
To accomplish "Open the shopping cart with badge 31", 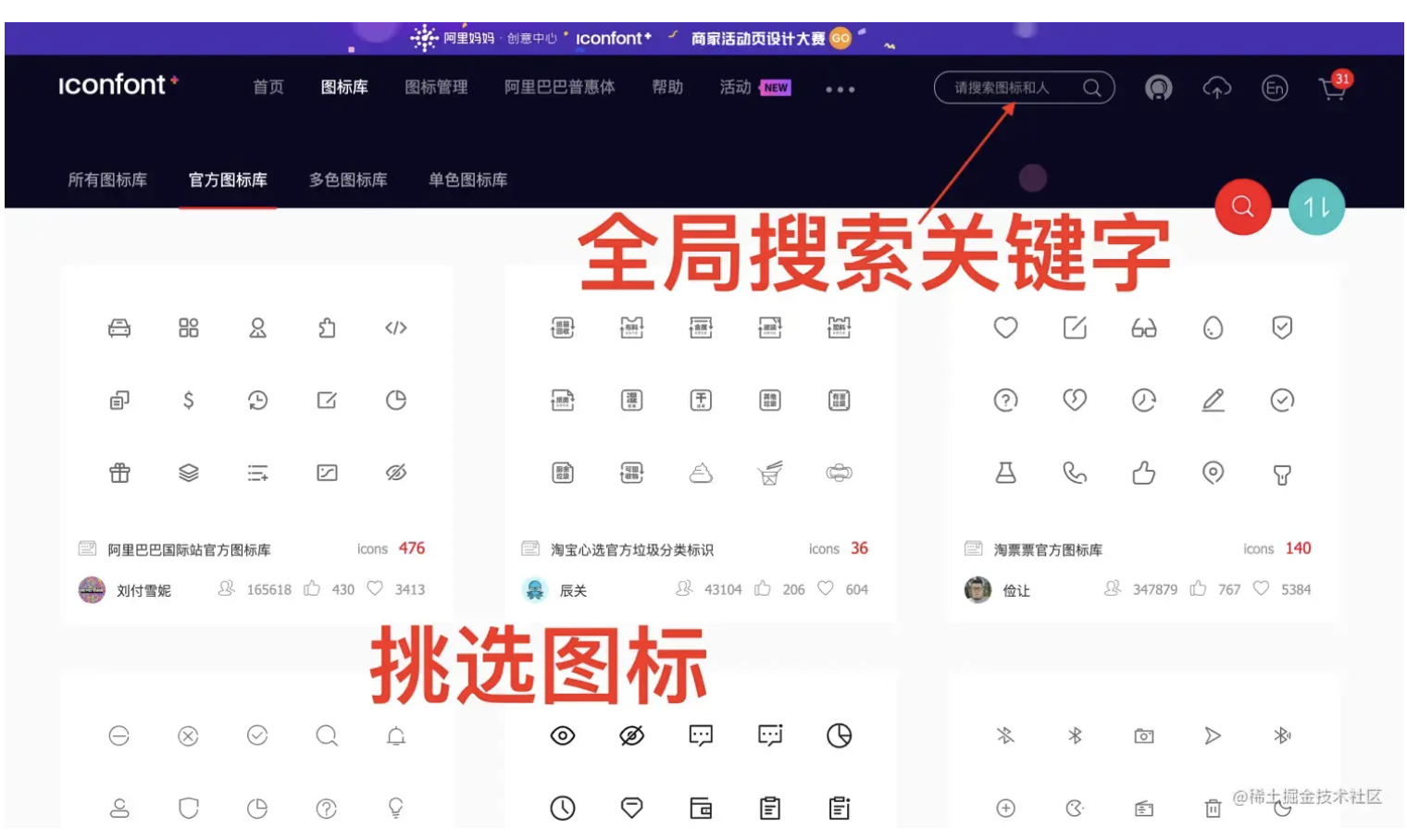I will (x=1334, y=86).
